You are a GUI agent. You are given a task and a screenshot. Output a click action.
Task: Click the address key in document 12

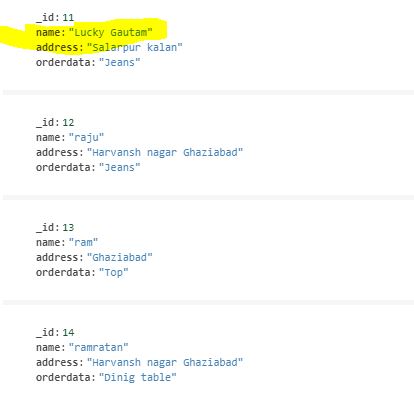click(x=60, y=152)
